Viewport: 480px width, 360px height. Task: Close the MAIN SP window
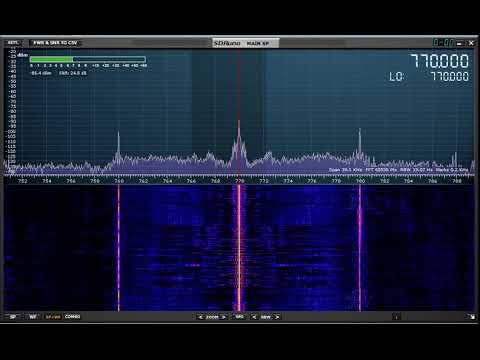[x=471, y=43]
